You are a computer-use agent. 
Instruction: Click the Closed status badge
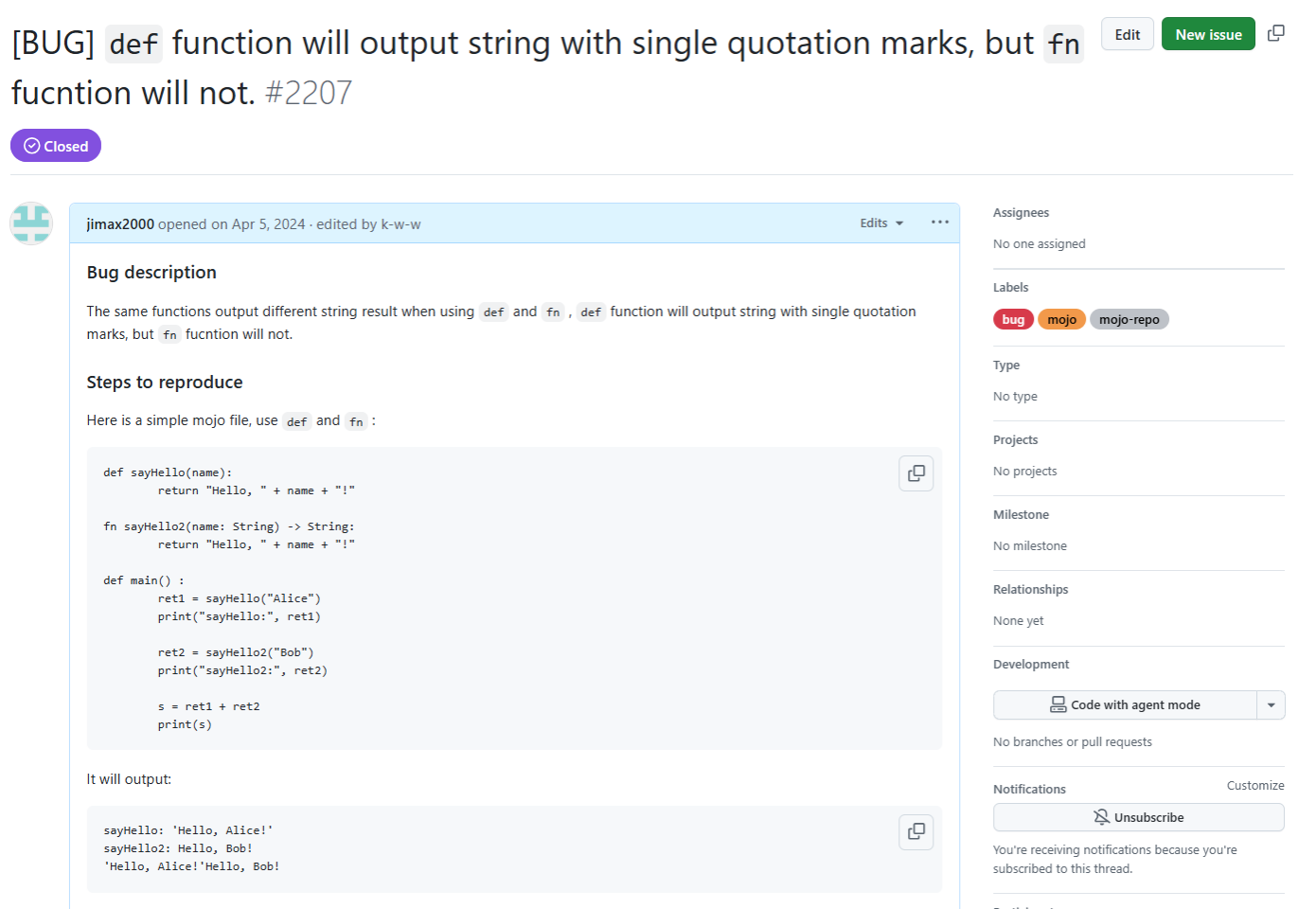[56, 146]
